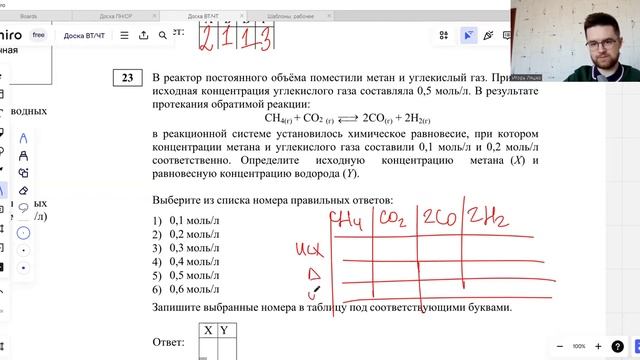Choose the bottom pen thickness preset
Screen dimensions: 640x360
[23, 268]
